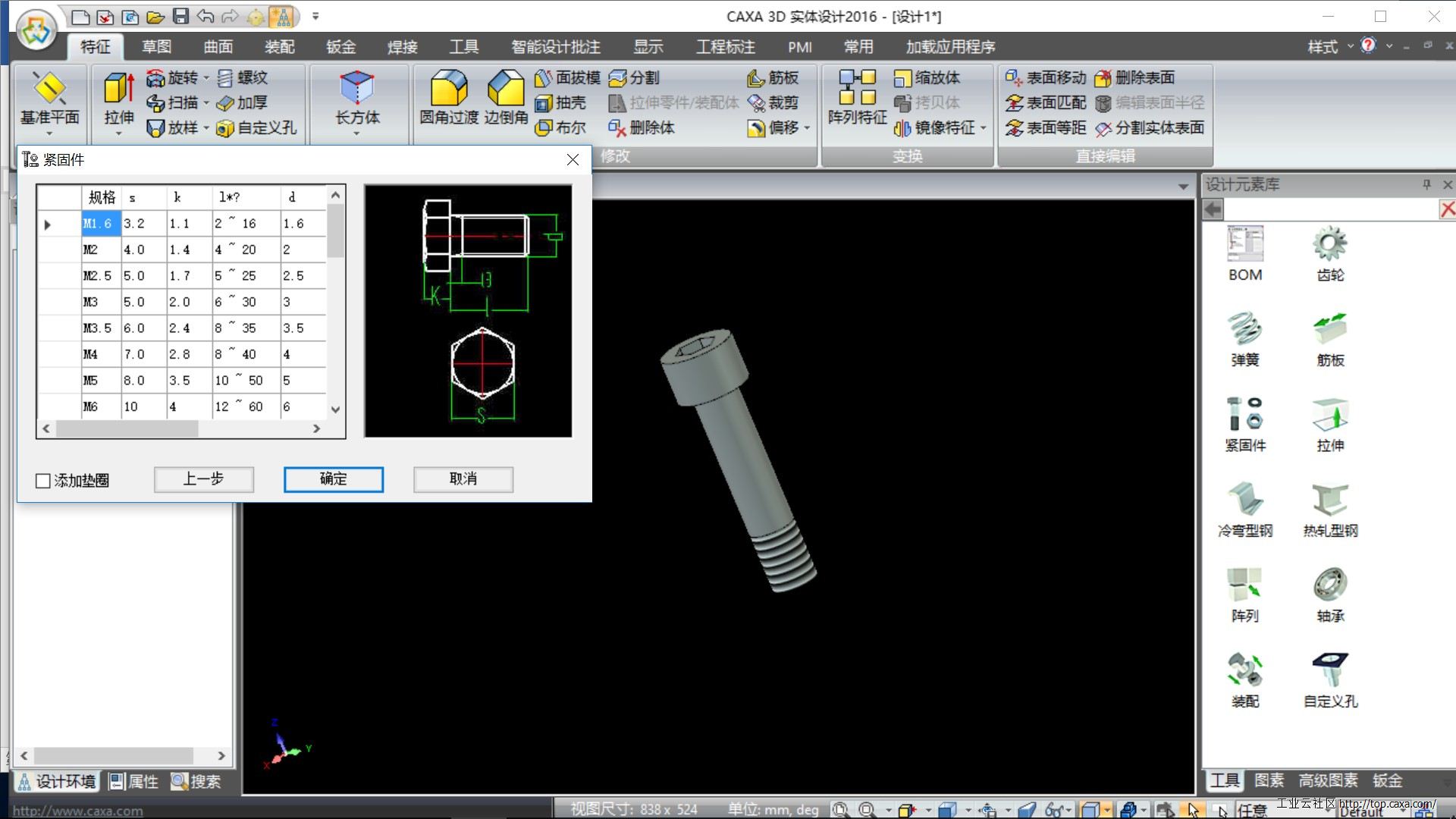Click the 删除体 delete body tool
This screenshot has width=1456, height=819.
click(642, 127)
